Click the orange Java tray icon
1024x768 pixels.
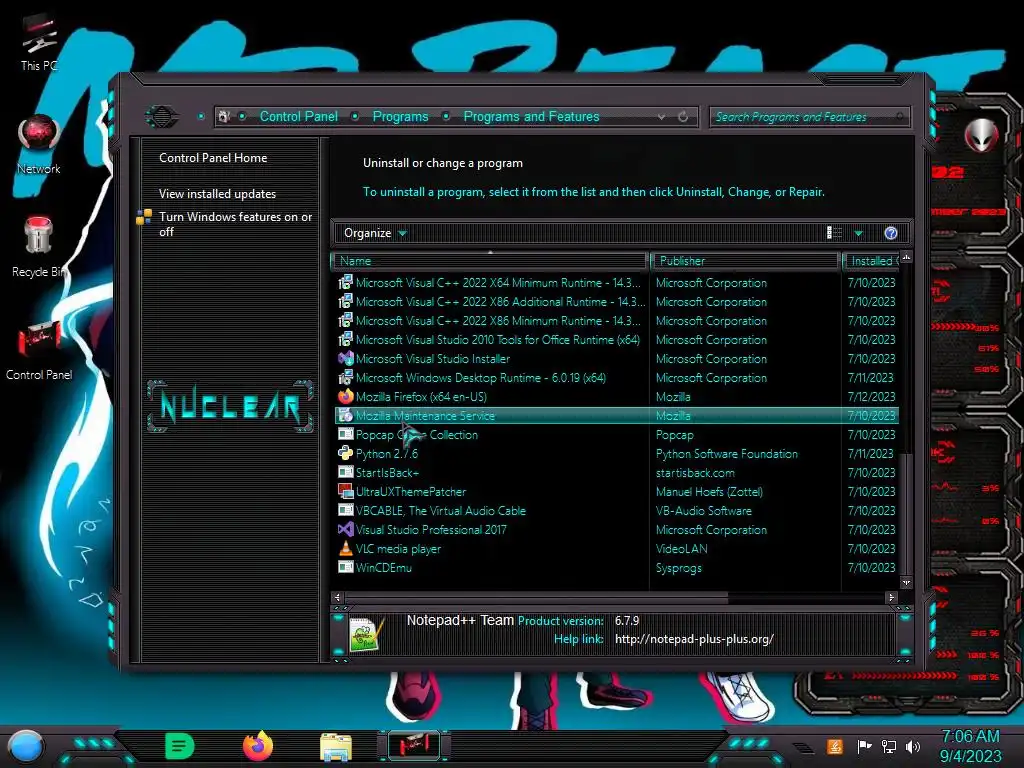[835, 746]
